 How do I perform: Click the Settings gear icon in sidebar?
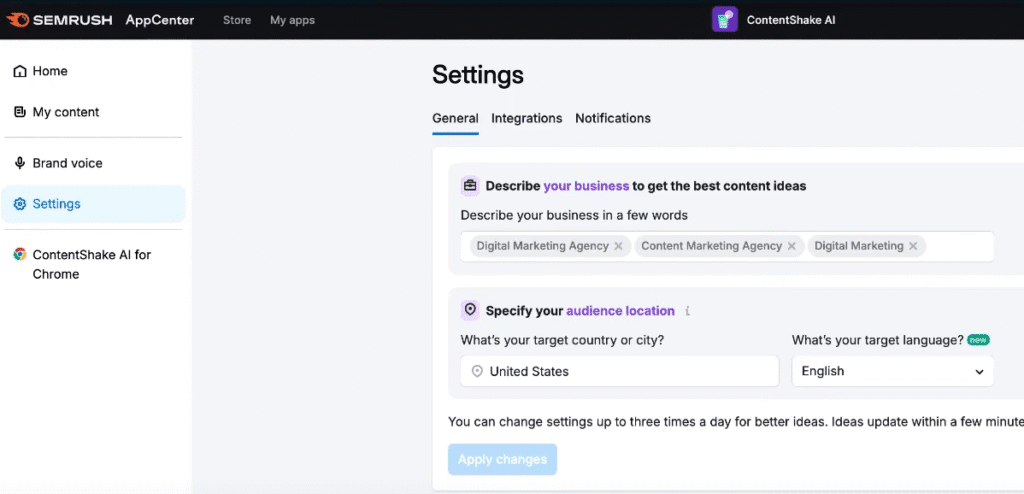coord(20,204)
